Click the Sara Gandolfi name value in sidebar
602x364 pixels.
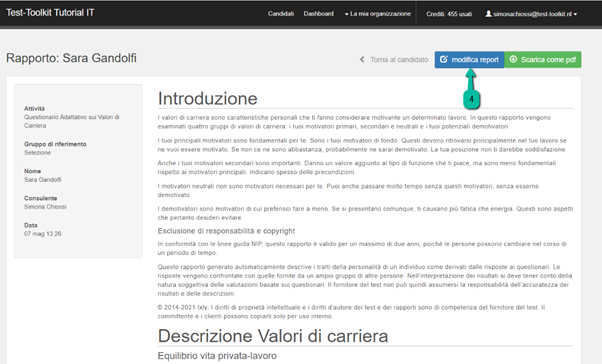(x=43, y=179)
